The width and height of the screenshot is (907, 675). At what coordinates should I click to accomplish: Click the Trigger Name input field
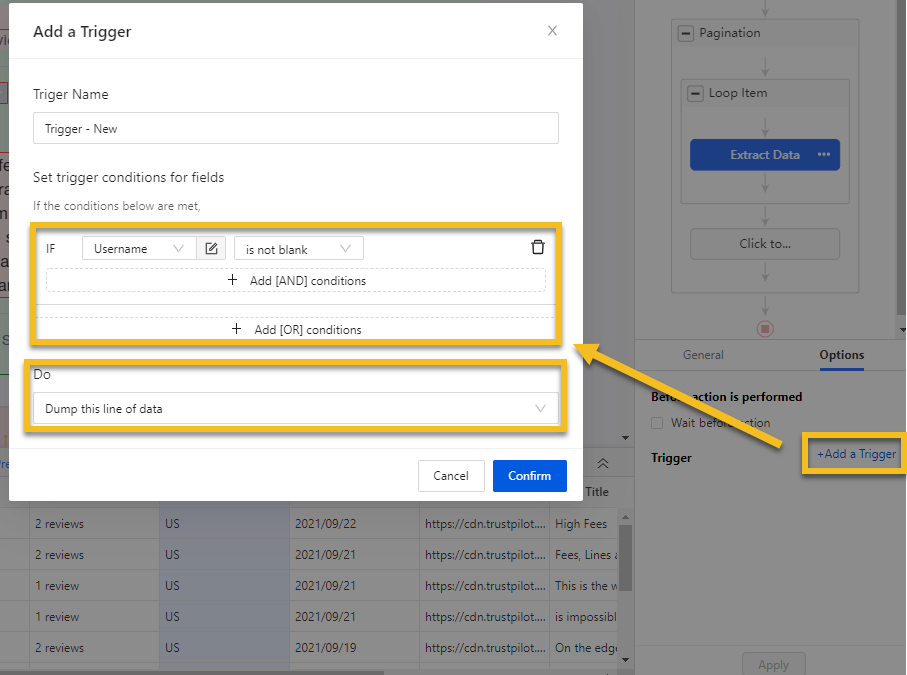pos(296,129)
